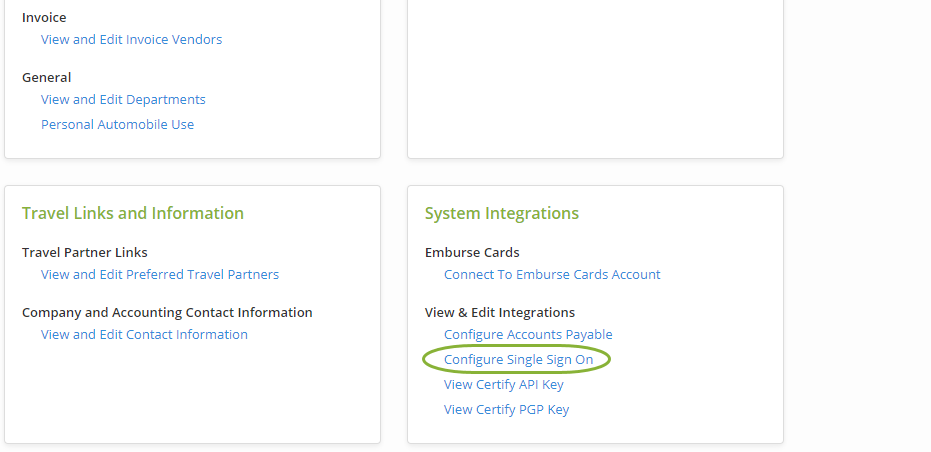Go to Personal Automobile Use

(117, 125)
